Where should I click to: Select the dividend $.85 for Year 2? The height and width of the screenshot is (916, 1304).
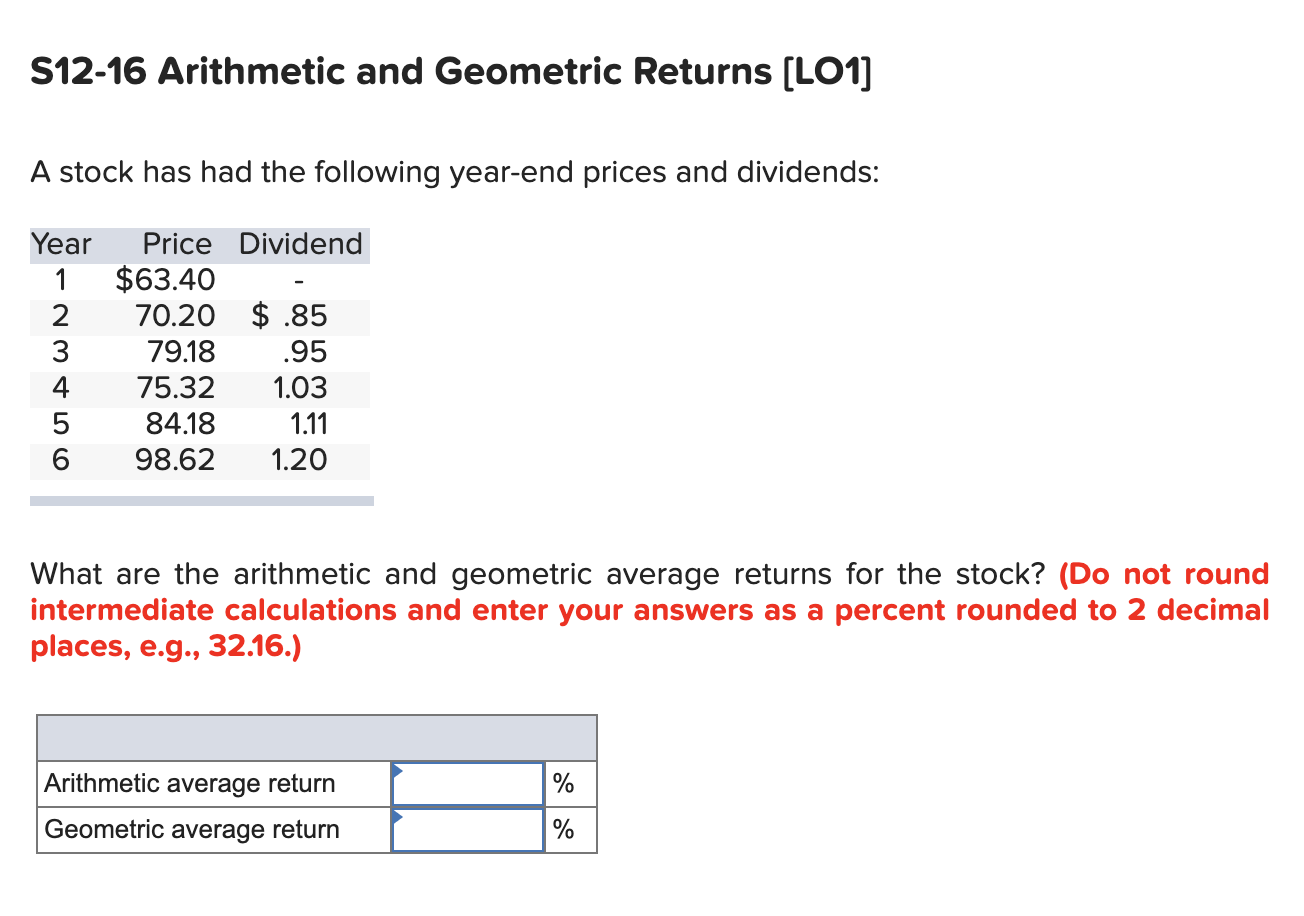point(288,316)
